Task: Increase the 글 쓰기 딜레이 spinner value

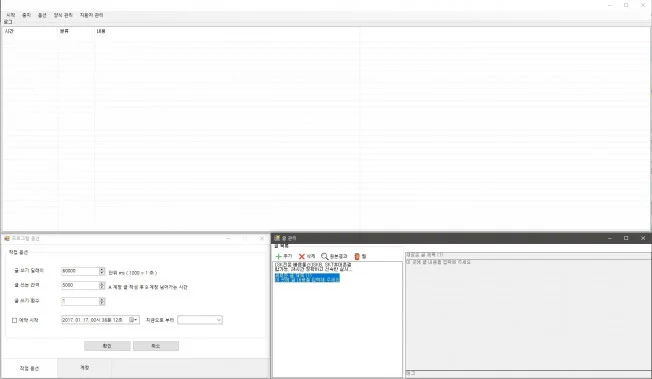Action: tap(102, 269)
